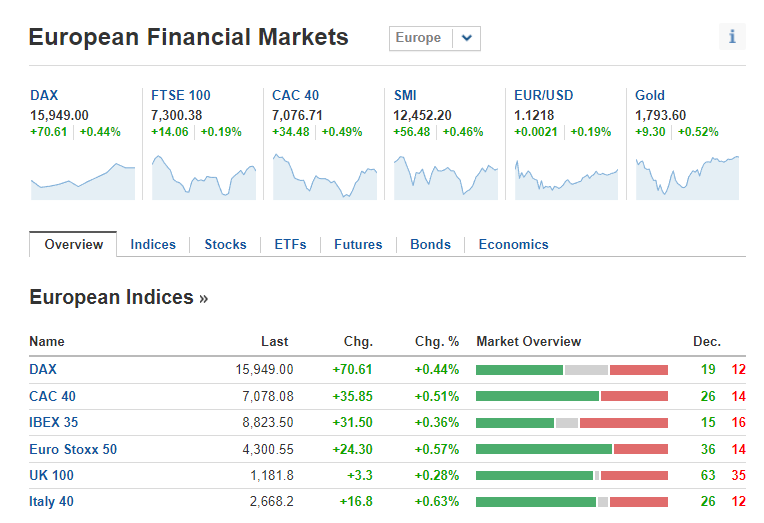
Task: Switch to the Futures tab
Action: click(358, 244)
